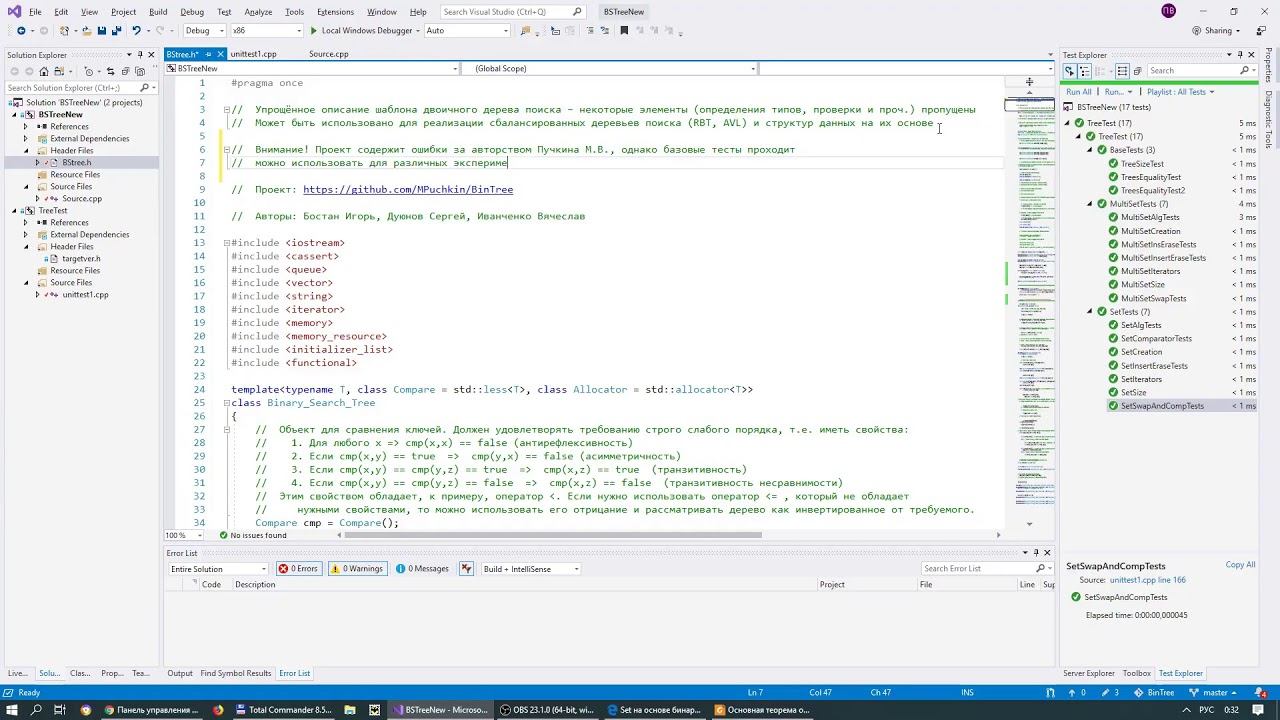The height and width of the screenshot is (720, 1280).
Task: Click the Undo arrow in toolbar
Action: click(136, 31)
